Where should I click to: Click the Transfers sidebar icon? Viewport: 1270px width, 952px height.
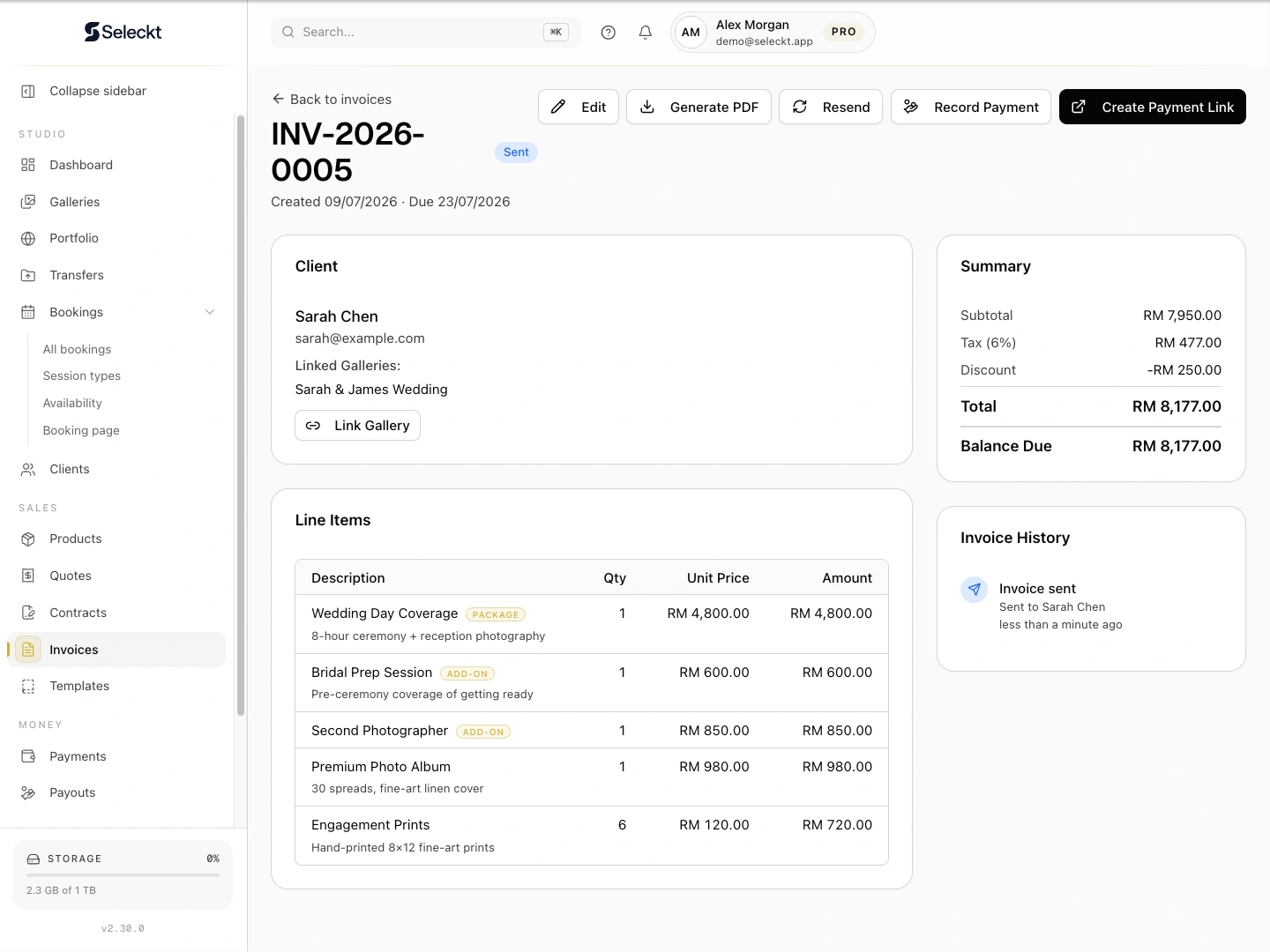28,275
